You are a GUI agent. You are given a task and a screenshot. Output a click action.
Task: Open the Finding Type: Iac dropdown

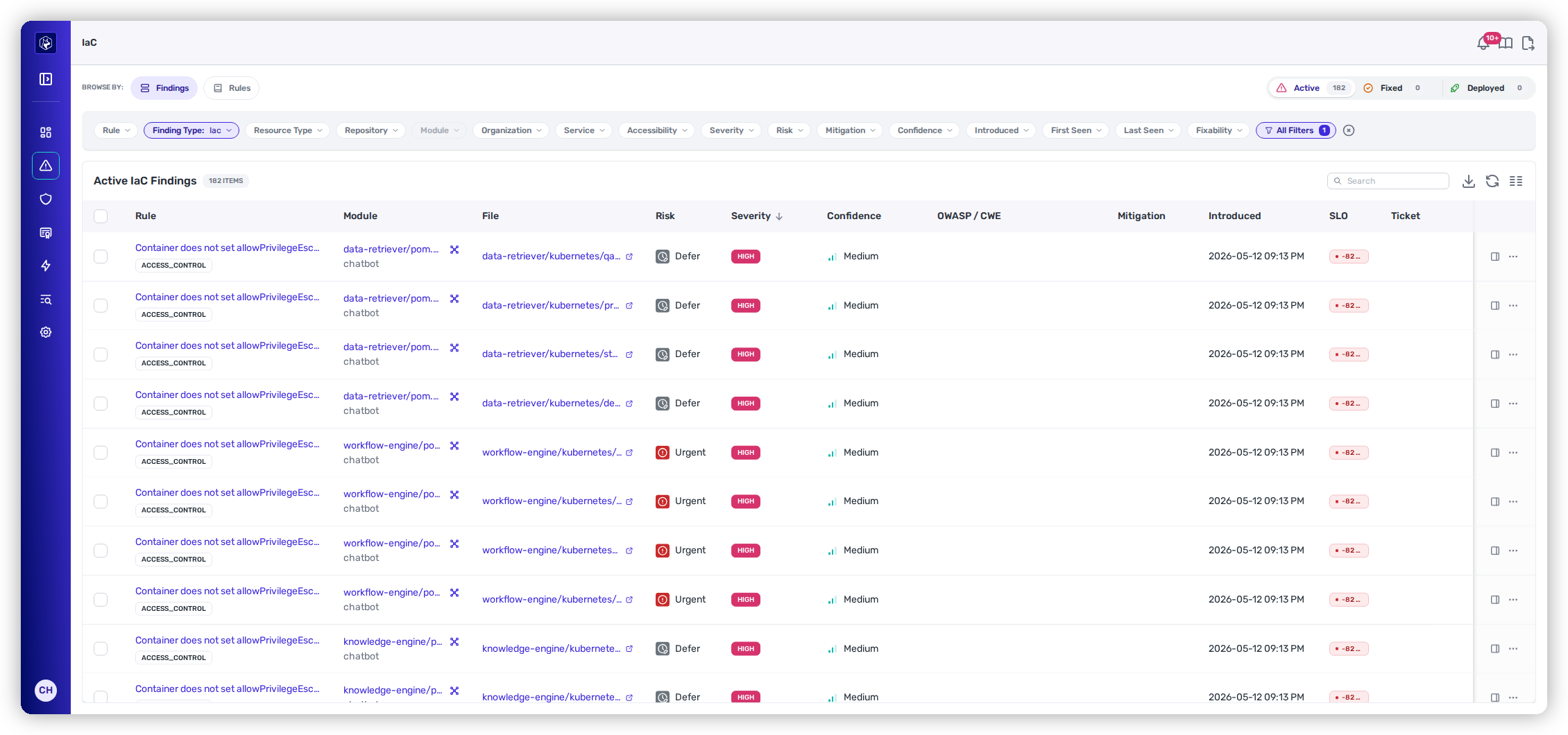(x=191, y=130)
